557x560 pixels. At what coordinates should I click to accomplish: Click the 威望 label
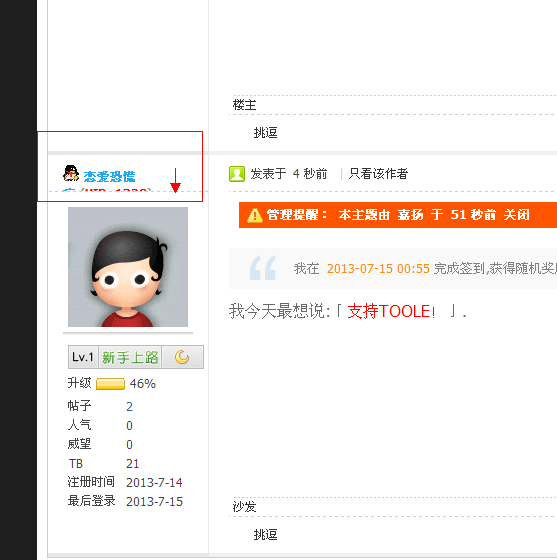click(80, 444)
